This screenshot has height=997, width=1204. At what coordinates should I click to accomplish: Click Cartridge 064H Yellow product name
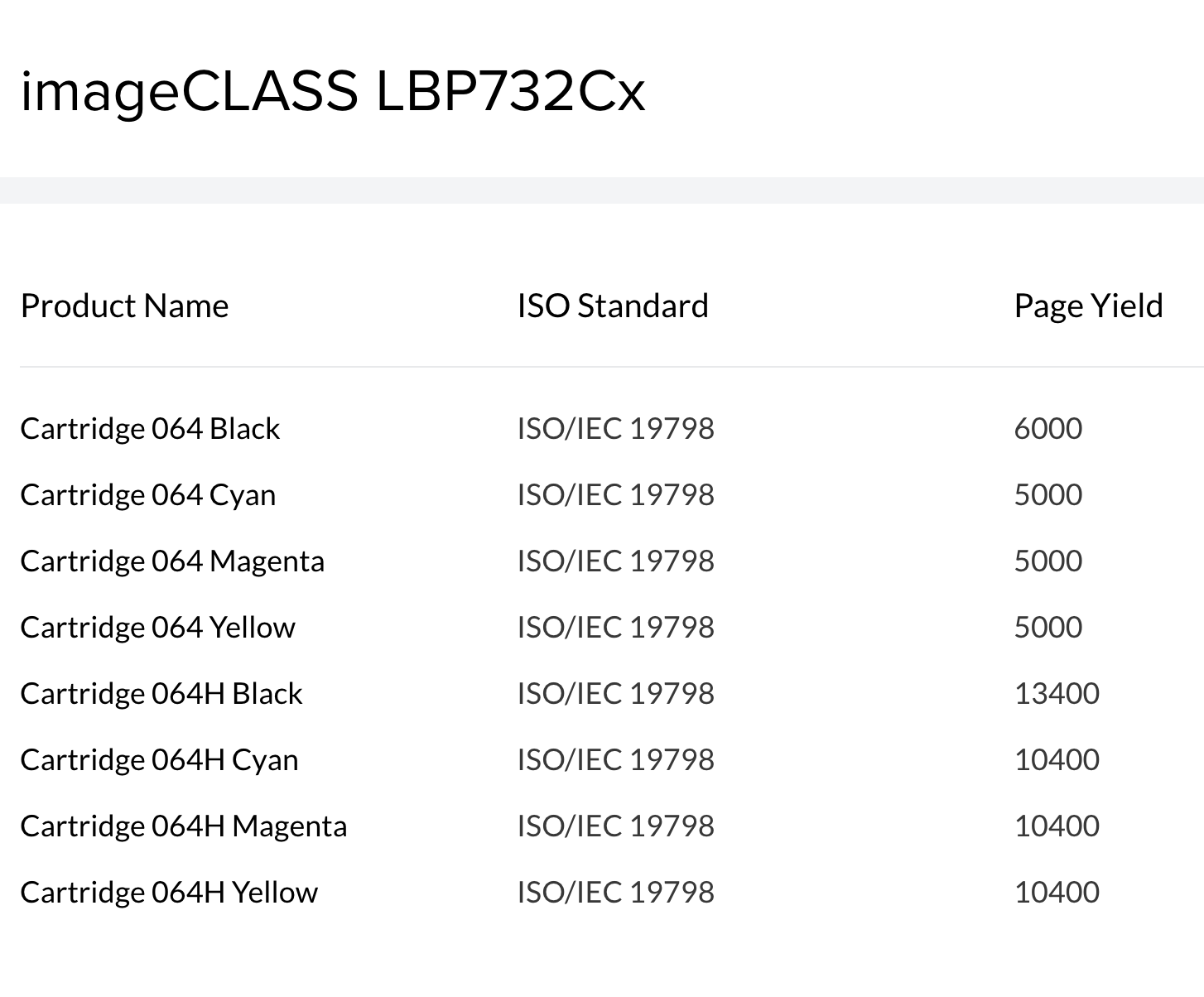click(169, 892)
